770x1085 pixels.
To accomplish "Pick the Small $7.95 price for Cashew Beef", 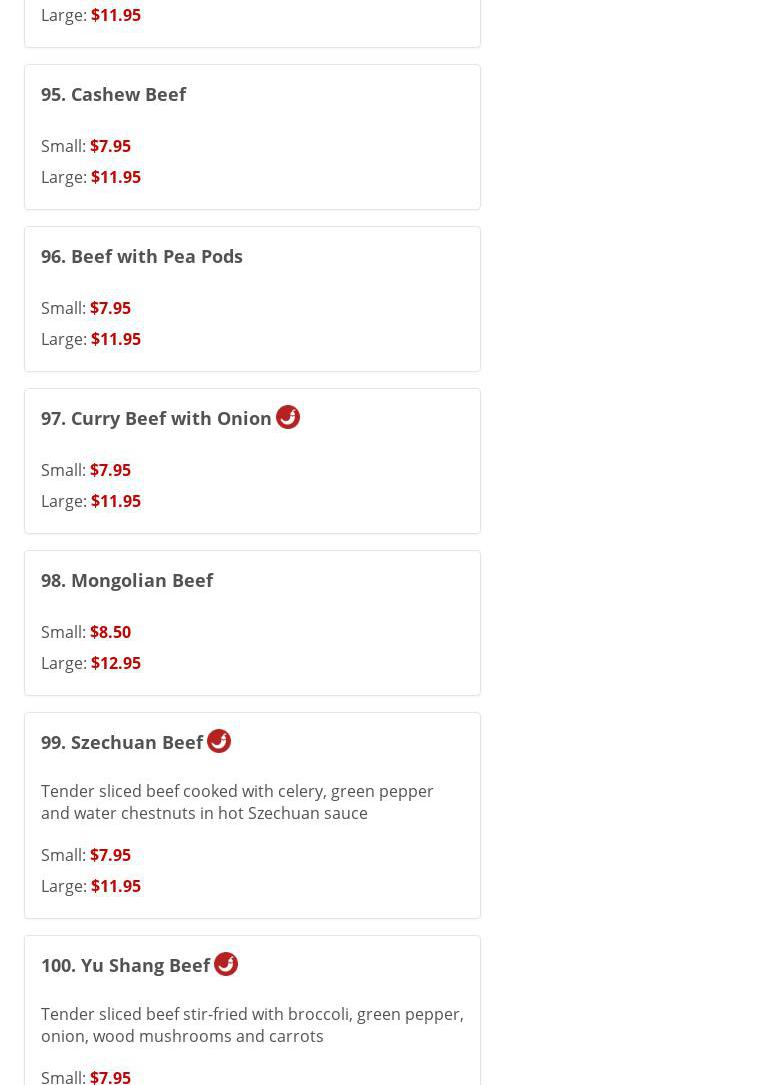I will pos(110,146).
